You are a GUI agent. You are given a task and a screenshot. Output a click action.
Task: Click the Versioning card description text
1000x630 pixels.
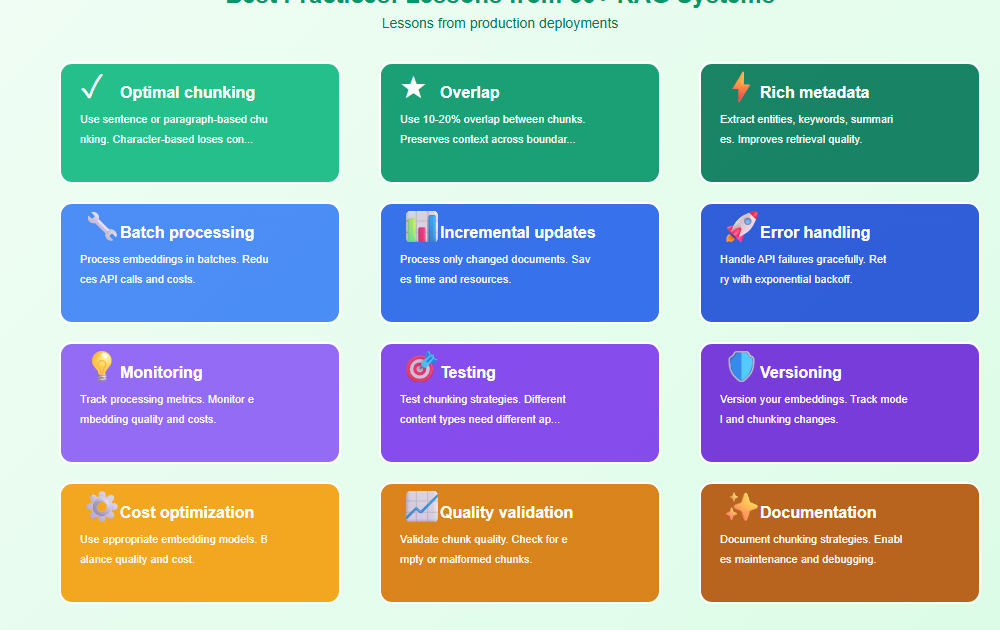[813, 409]
